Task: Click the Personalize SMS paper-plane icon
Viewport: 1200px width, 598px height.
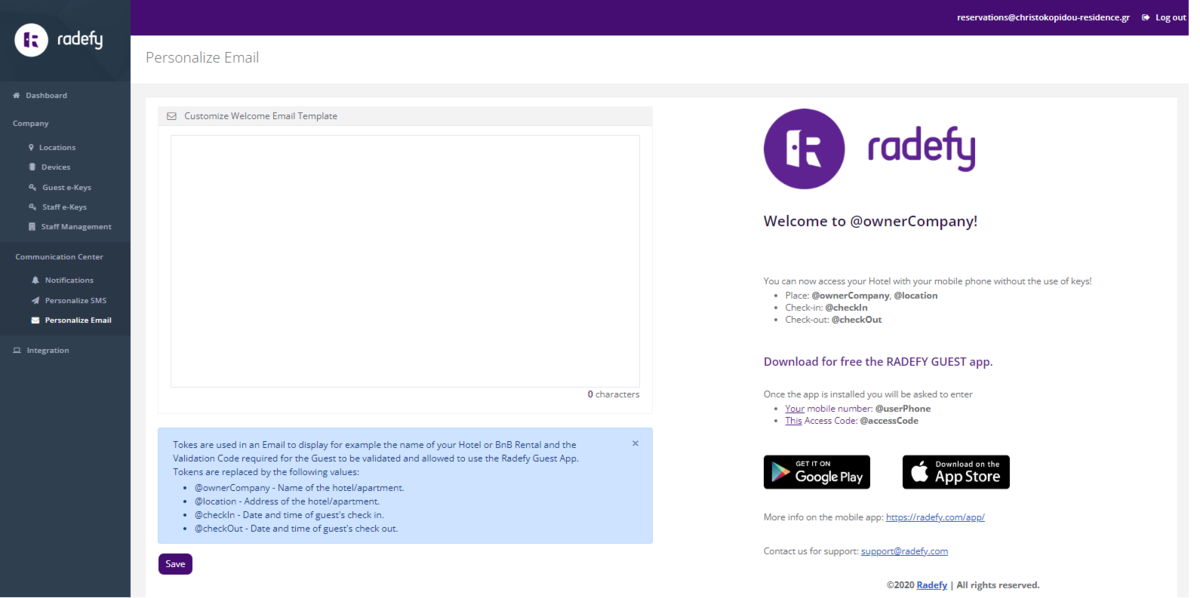Action: [x=36, y=300]
